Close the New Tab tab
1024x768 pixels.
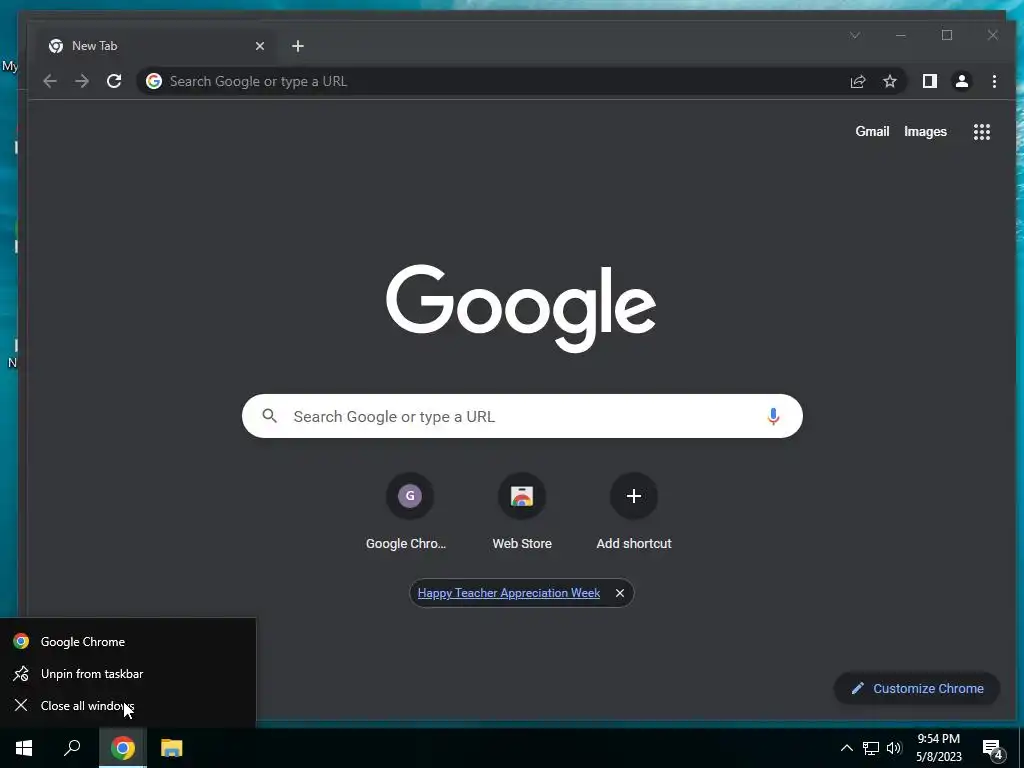(x=260, y=46)
